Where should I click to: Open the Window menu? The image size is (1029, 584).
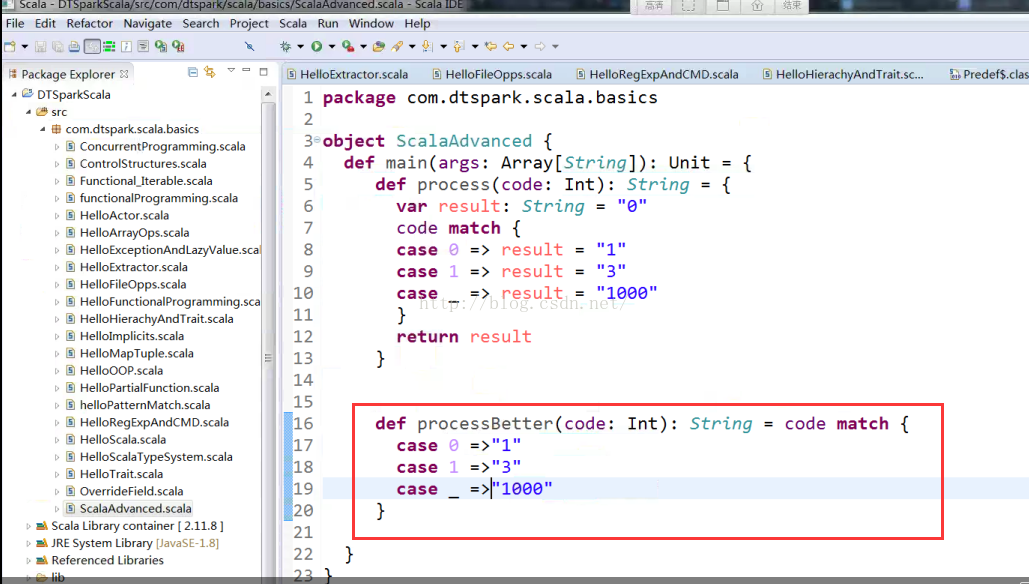[x=371, y=24]
